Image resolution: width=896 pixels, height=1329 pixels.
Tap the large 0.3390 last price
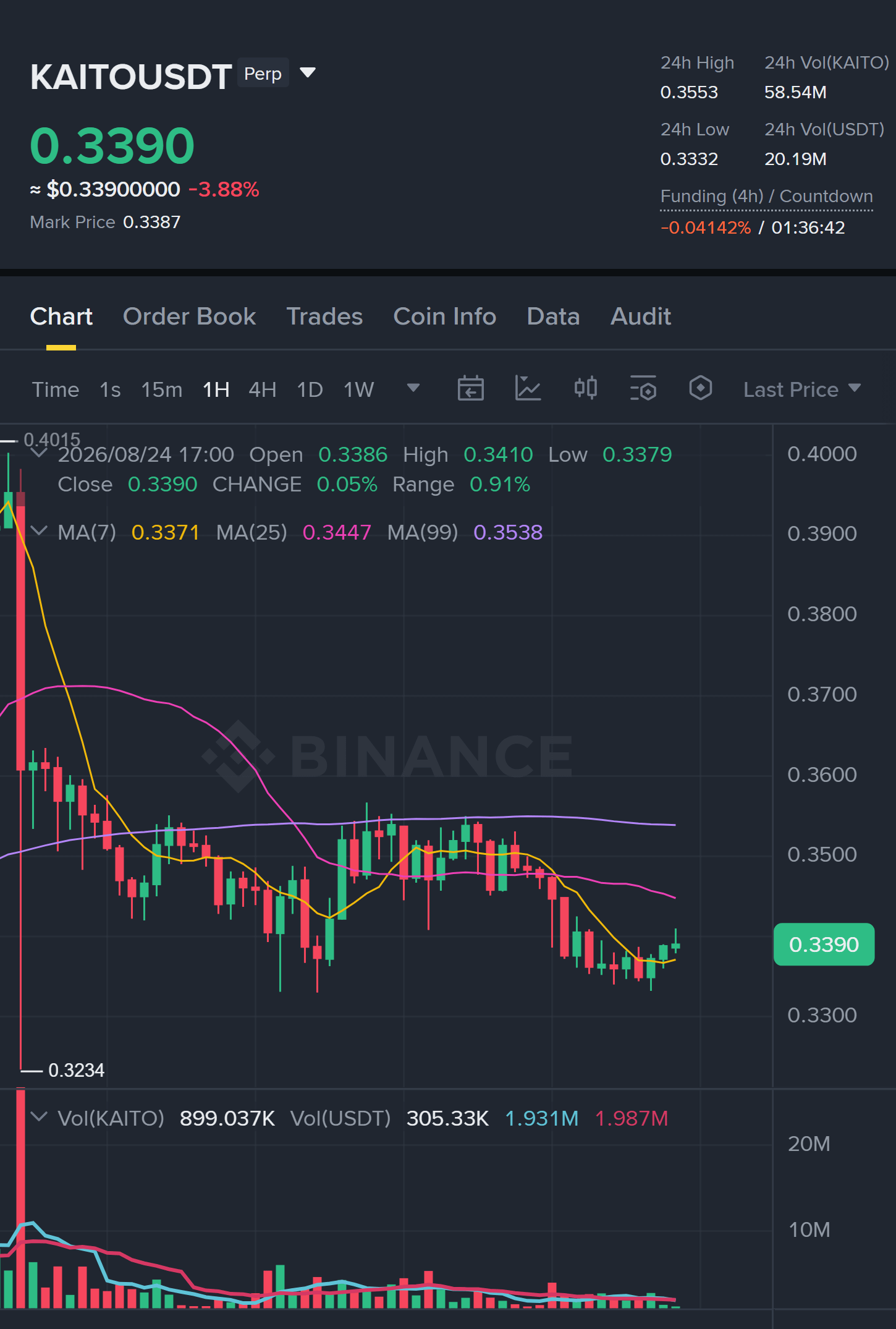pyautogui.click(x=112, y=146)
